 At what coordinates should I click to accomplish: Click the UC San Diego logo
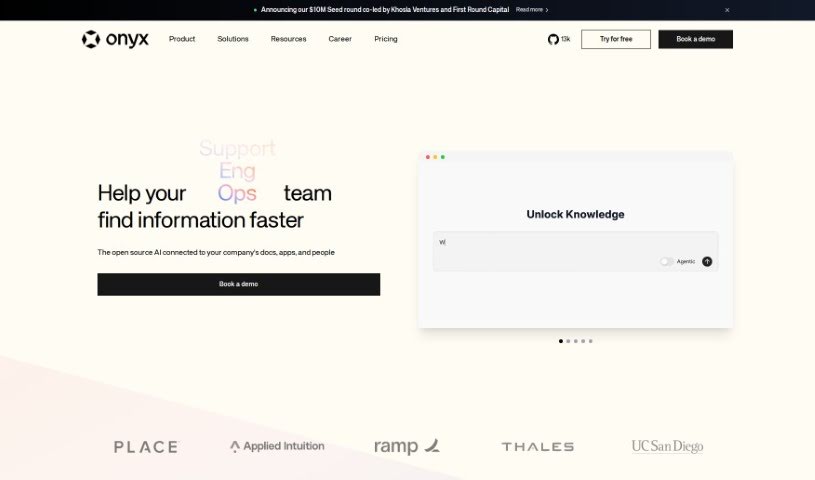click(x=667, y=446)
